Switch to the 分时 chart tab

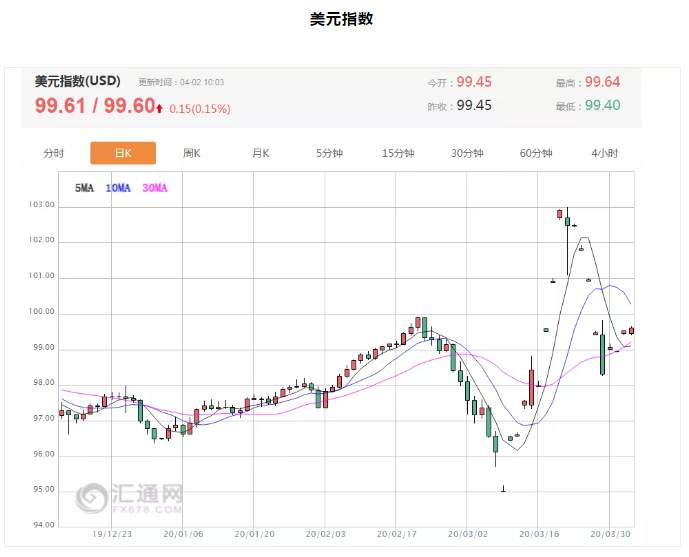(54, 153)
